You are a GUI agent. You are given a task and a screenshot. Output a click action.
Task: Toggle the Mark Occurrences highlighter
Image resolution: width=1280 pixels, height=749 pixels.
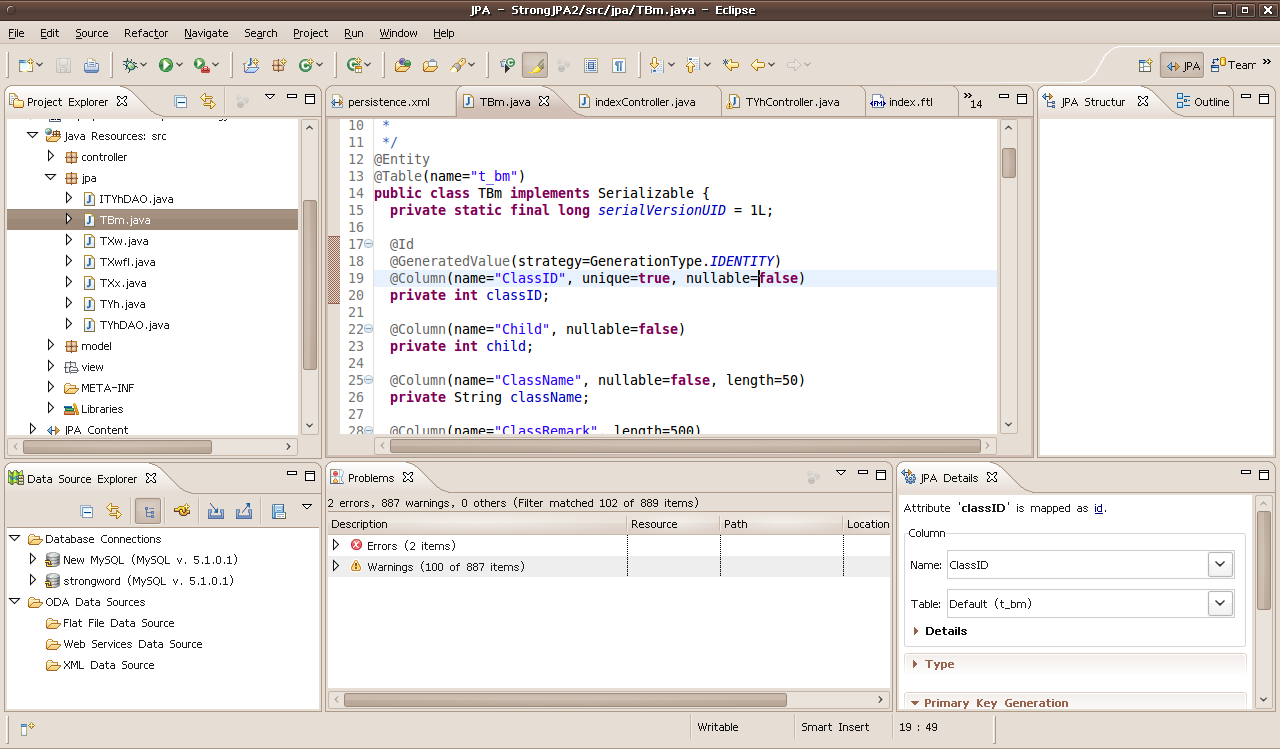click(536, 64)
